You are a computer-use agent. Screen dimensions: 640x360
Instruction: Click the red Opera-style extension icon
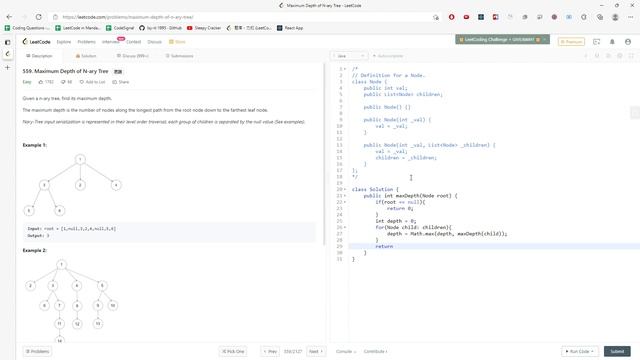pos(451,17)
